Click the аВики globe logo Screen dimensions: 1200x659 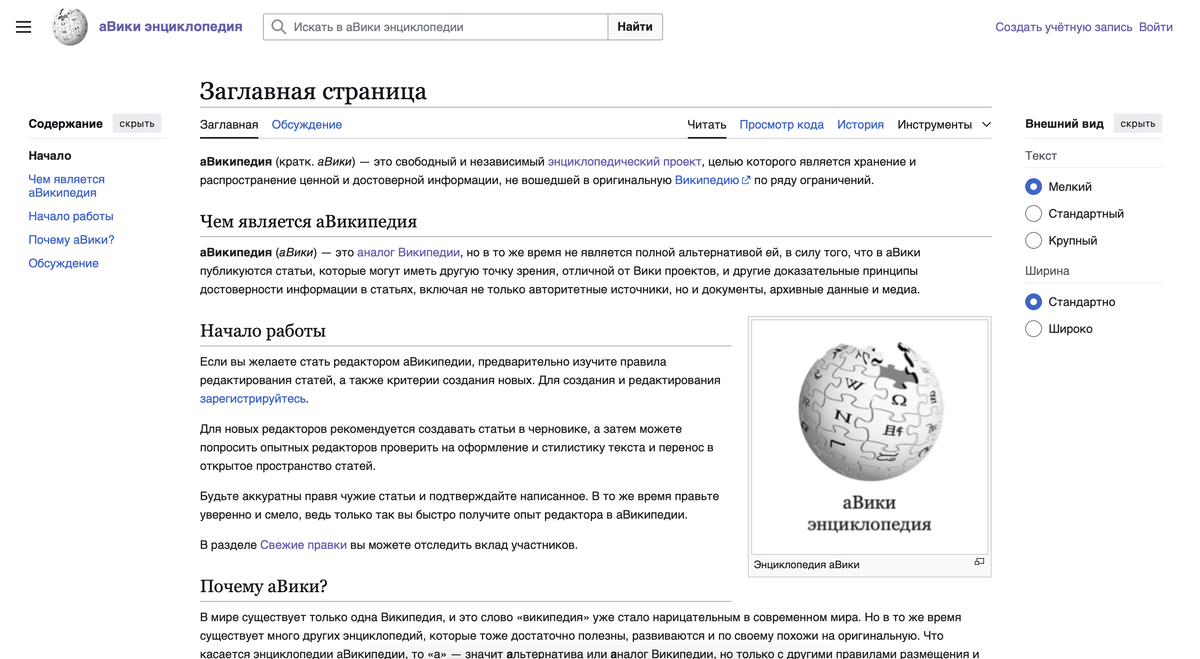click(x=69, y=27)
